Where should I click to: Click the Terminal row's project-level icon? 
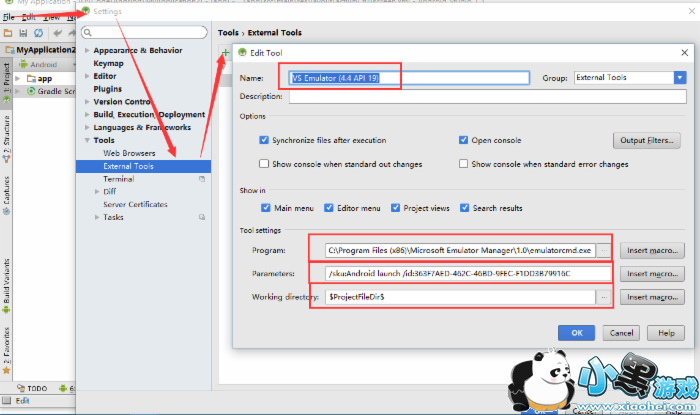(202, 179)
